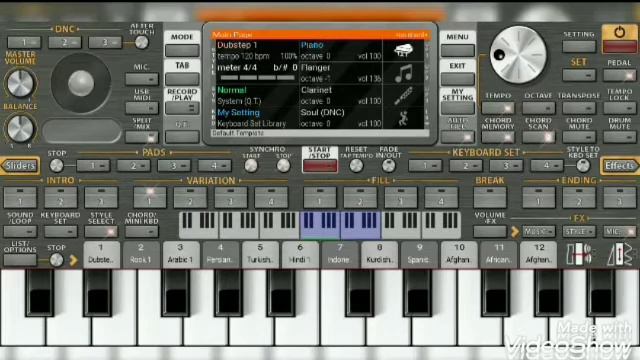The image size is (640, 360).
Task: Toggle CHORD SCAN
Action: click(538, 137)
